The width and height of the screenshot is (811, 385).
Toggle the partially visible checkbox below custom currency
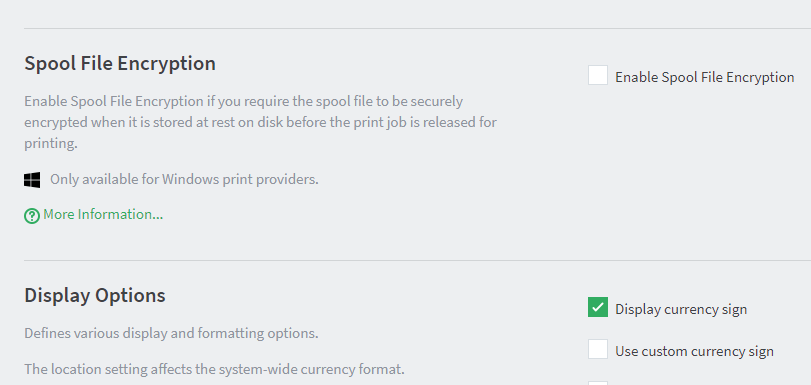[x=598, y=383]
